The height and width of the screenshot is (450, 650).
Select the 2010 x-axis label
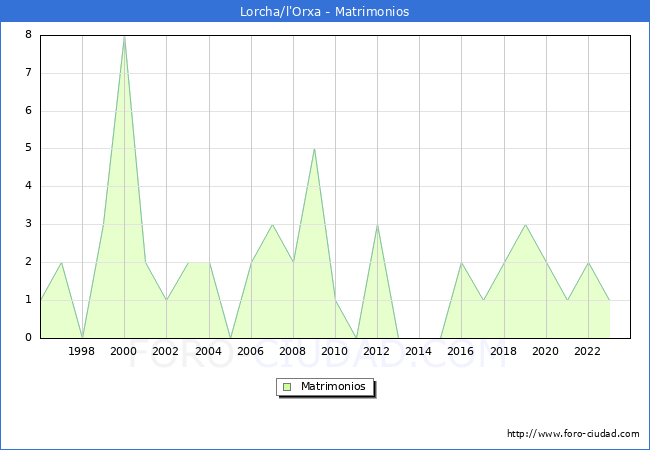coord(335,351)
